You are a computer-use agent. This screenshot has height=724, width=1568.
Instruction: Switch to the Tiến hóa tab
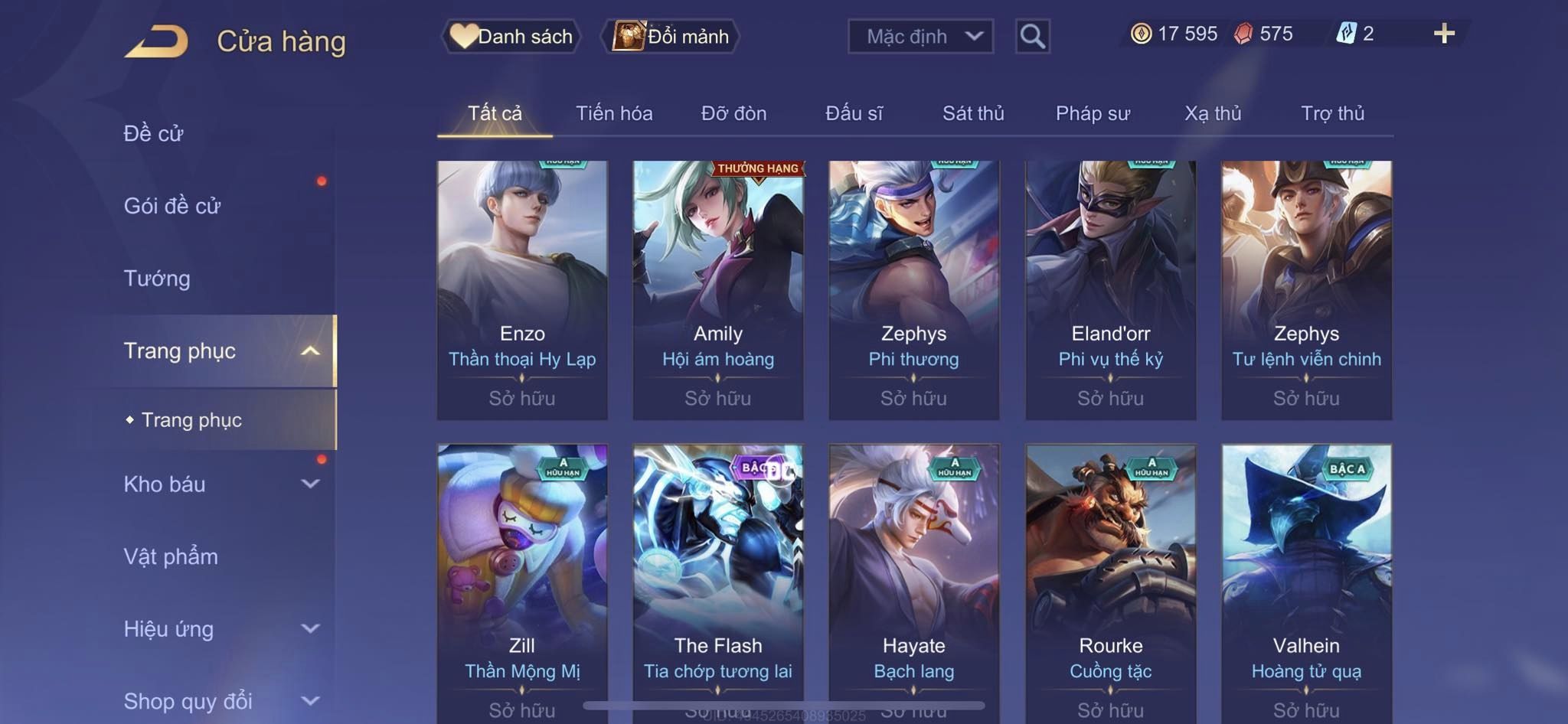[x=614, y=113]
